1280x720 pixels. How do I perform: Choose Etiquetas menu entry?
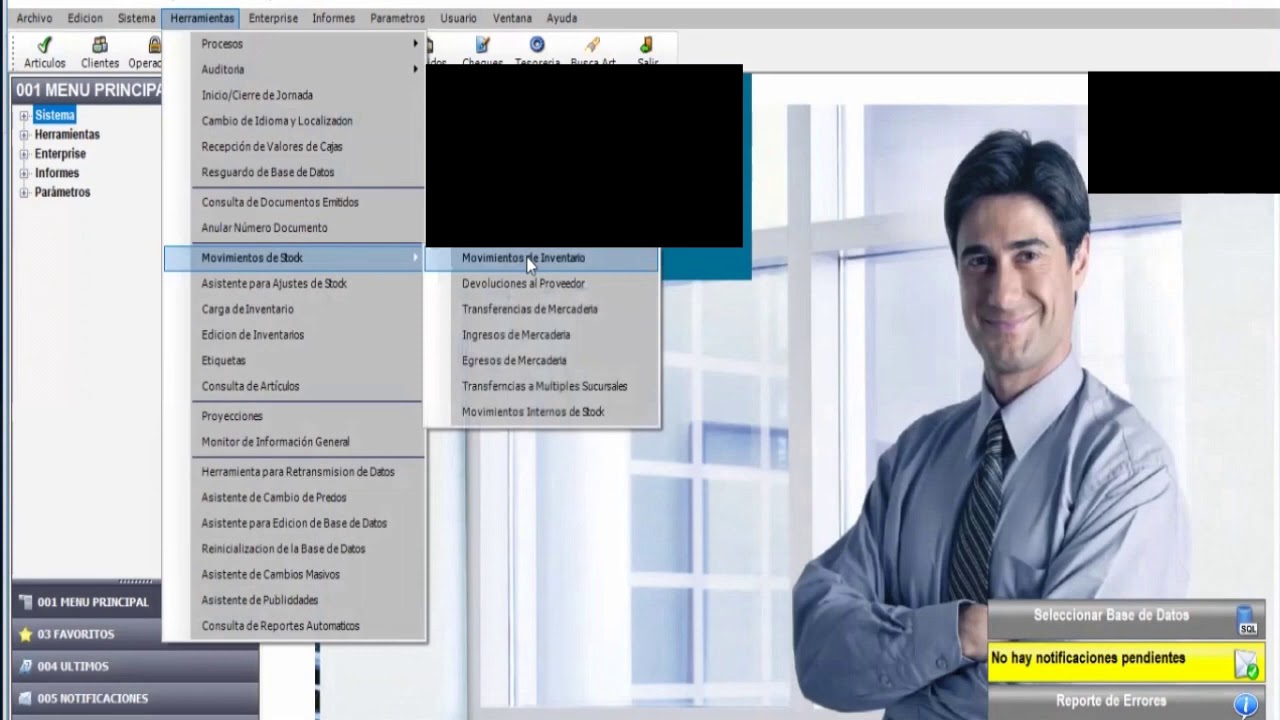coord(295,361)
